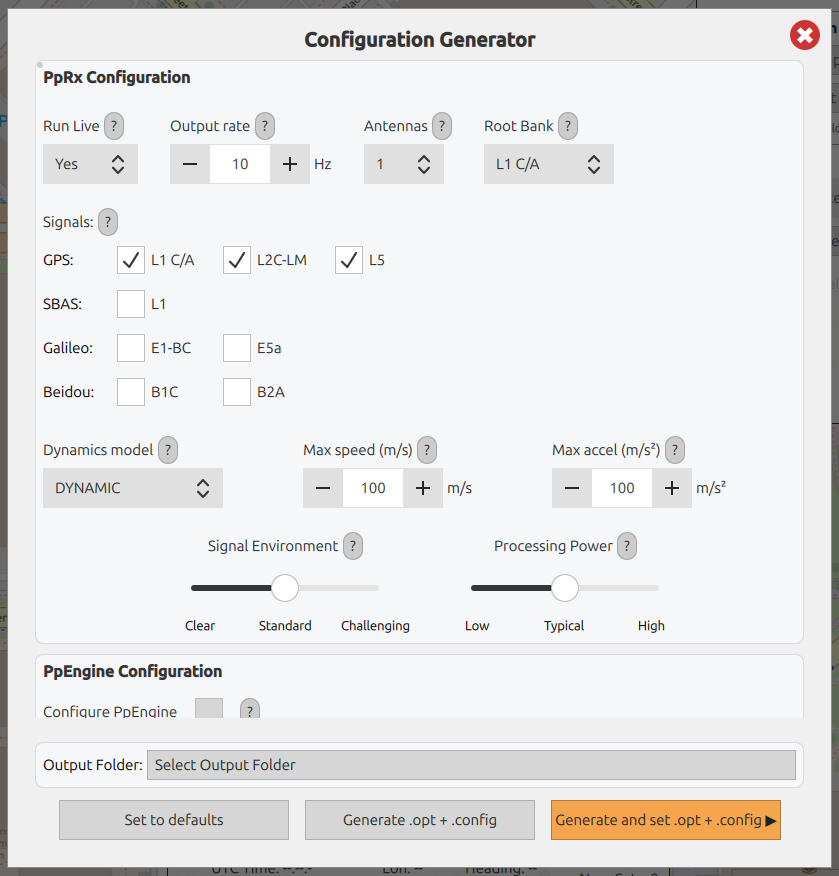Select the Output Folder field
839x876 pixels.
[x=471, y=765]
